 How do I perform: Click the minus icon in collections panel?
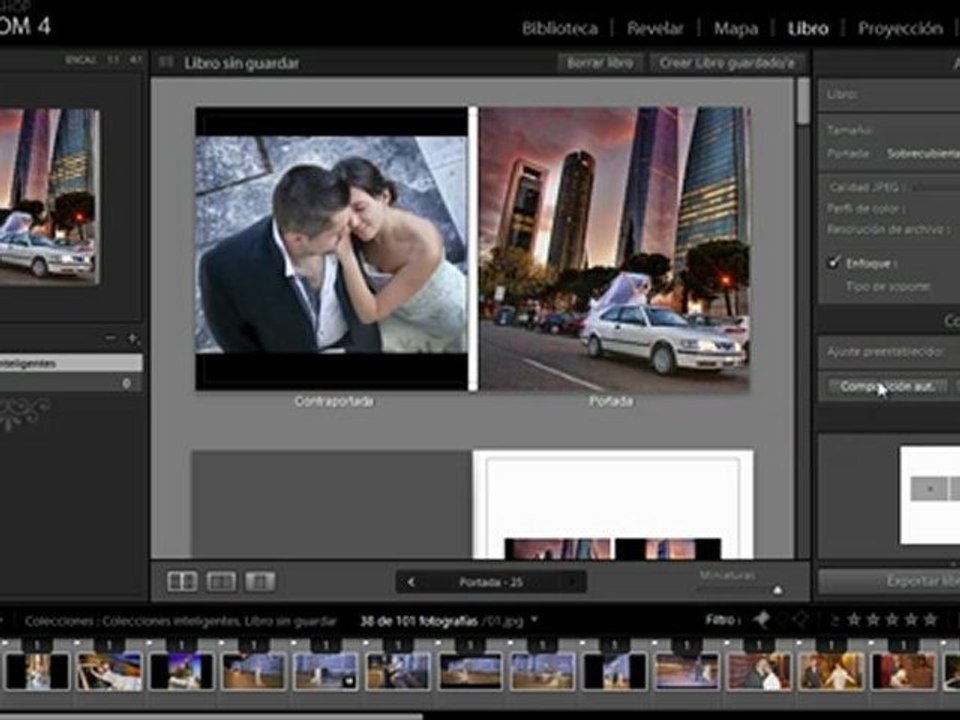pos(110,337)
